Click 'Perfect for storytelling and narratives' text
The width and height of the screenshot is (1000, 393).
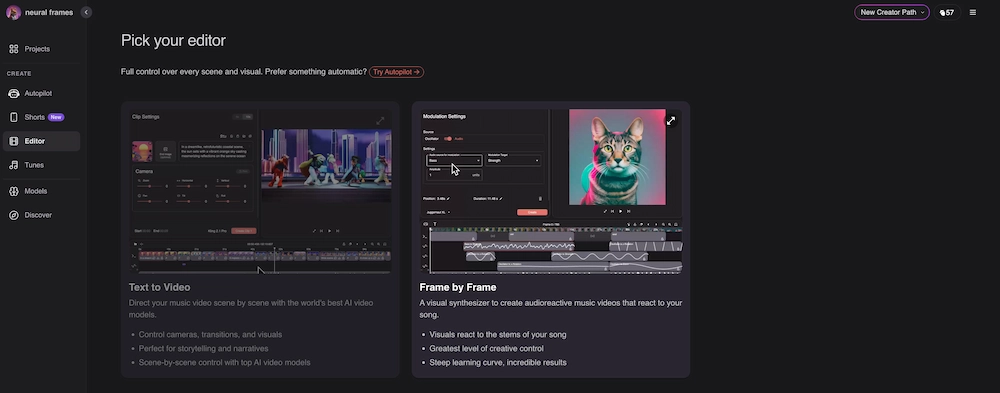point(203,348)
